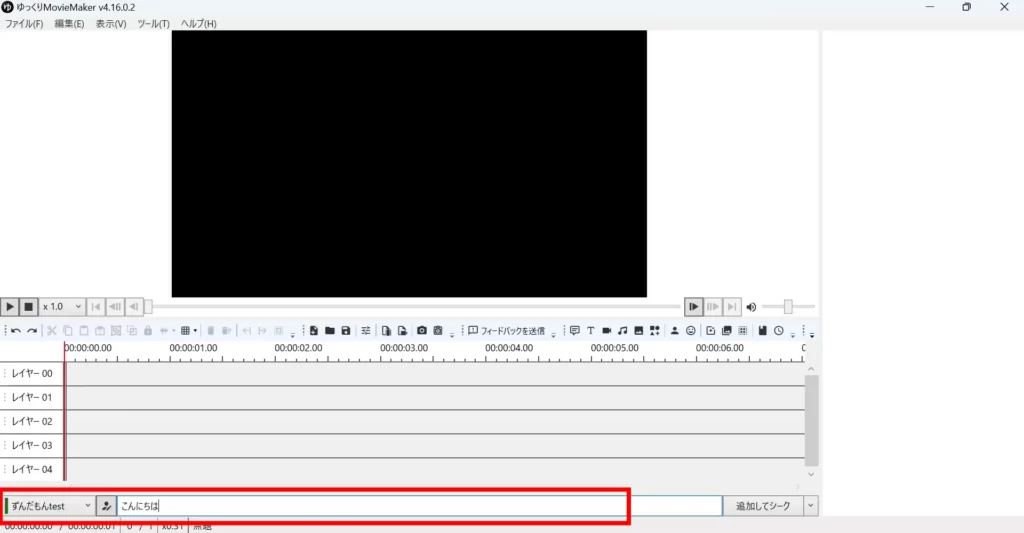Open the ヘルプ(H) menu

click(x=199, y=24)
